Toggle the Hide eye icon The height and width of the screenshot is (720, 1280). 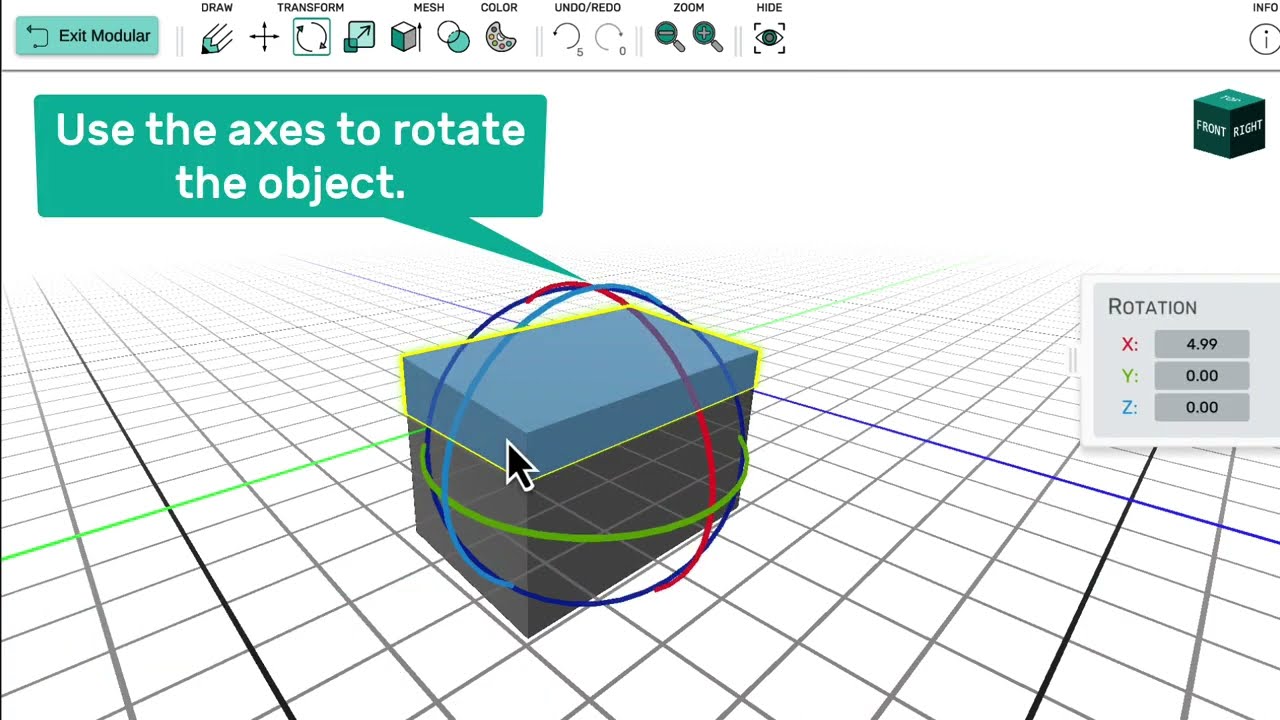[x=769, y=38]
